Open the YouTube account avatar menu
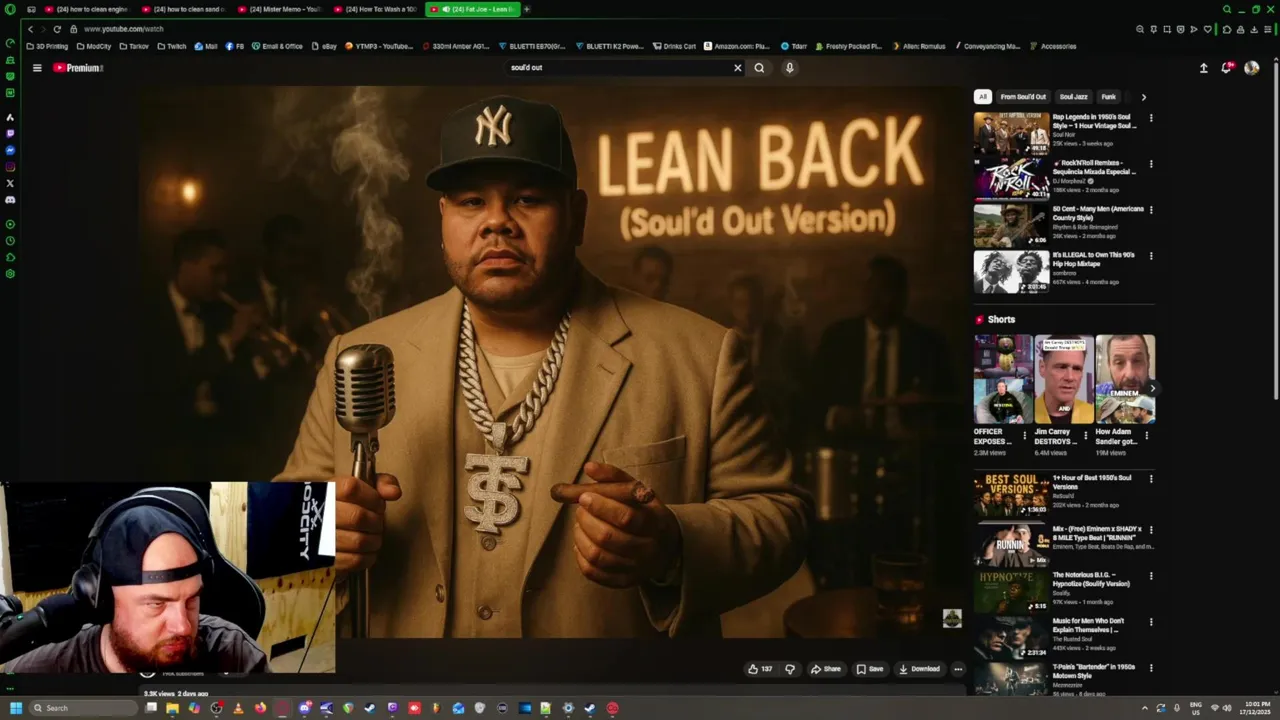The height and width of the screenshot is (720, 1280). (x=1251, y=68)
